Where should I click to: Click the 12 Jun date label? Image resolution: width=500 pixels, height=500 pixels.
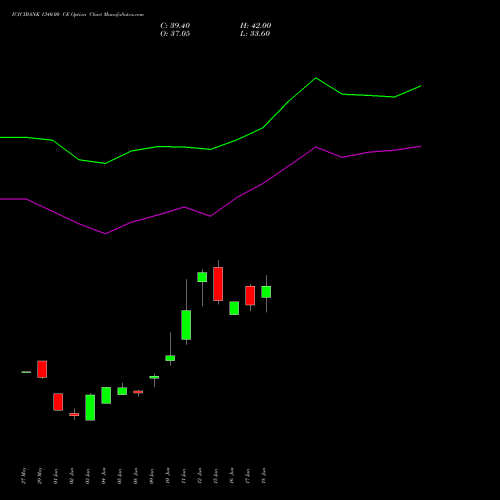click(x=200, y=476)
